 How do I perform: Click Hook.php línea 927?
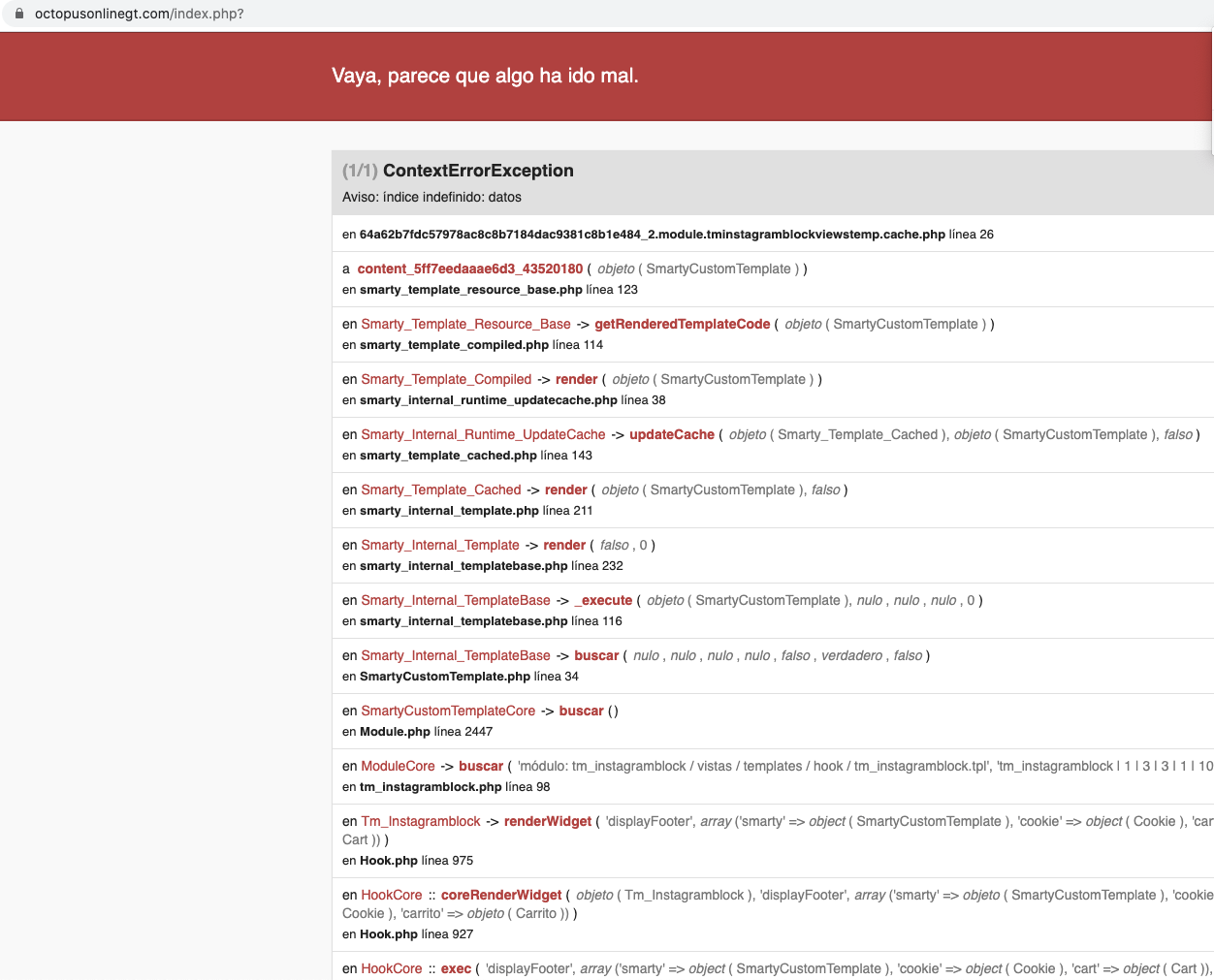coord(407,933)
